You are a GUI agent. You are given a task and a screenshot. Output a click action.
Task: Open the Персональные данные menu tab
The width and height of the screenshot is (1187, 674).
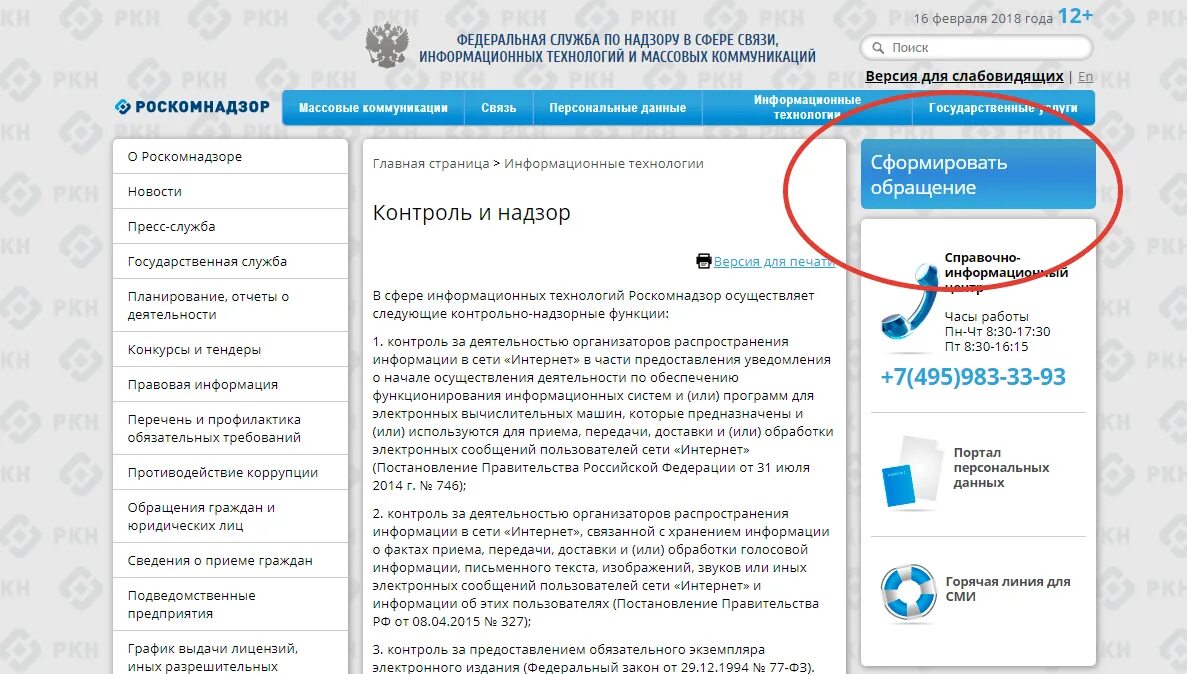pos(618,108)
